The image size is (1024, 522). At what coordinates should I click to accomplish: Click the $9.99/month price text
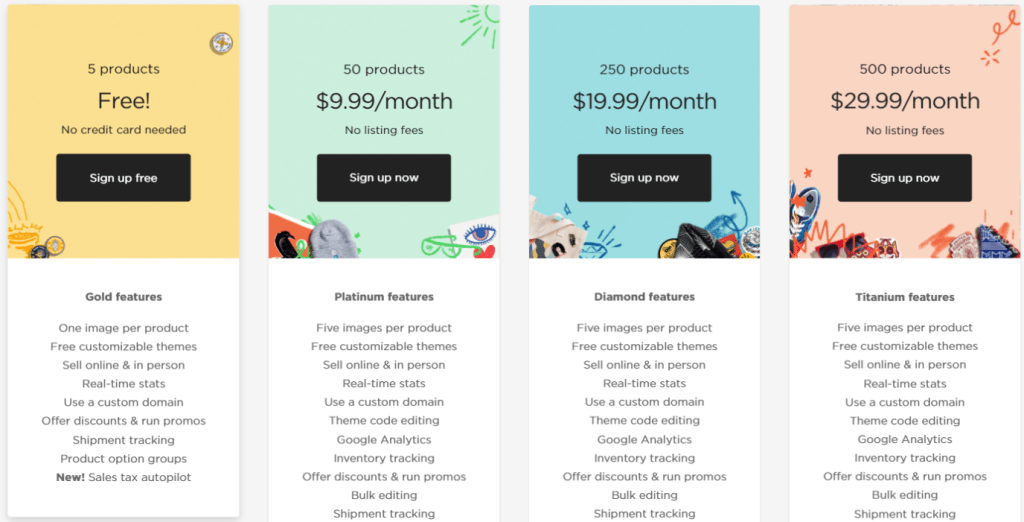pyautogui.click(x=384, y=101)
